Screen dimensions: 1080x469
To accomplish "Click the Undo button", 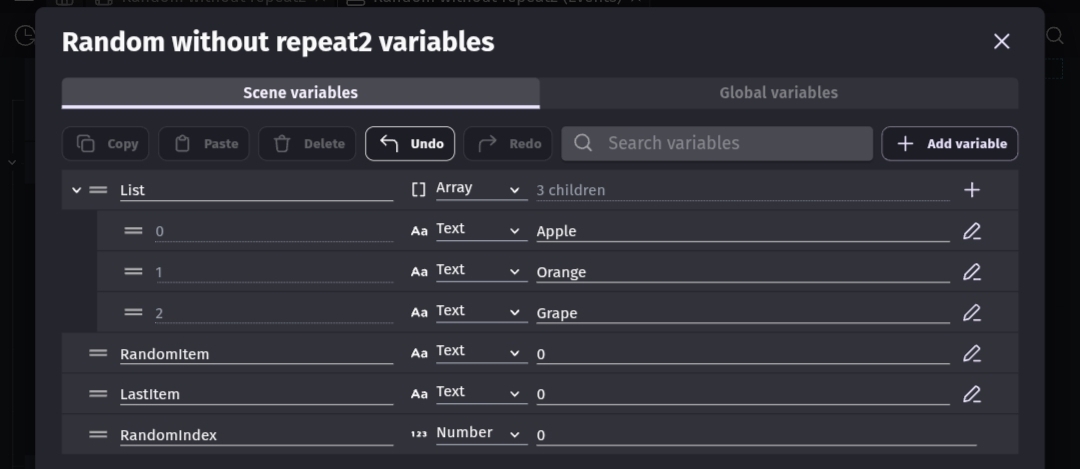I will (410, 144).
